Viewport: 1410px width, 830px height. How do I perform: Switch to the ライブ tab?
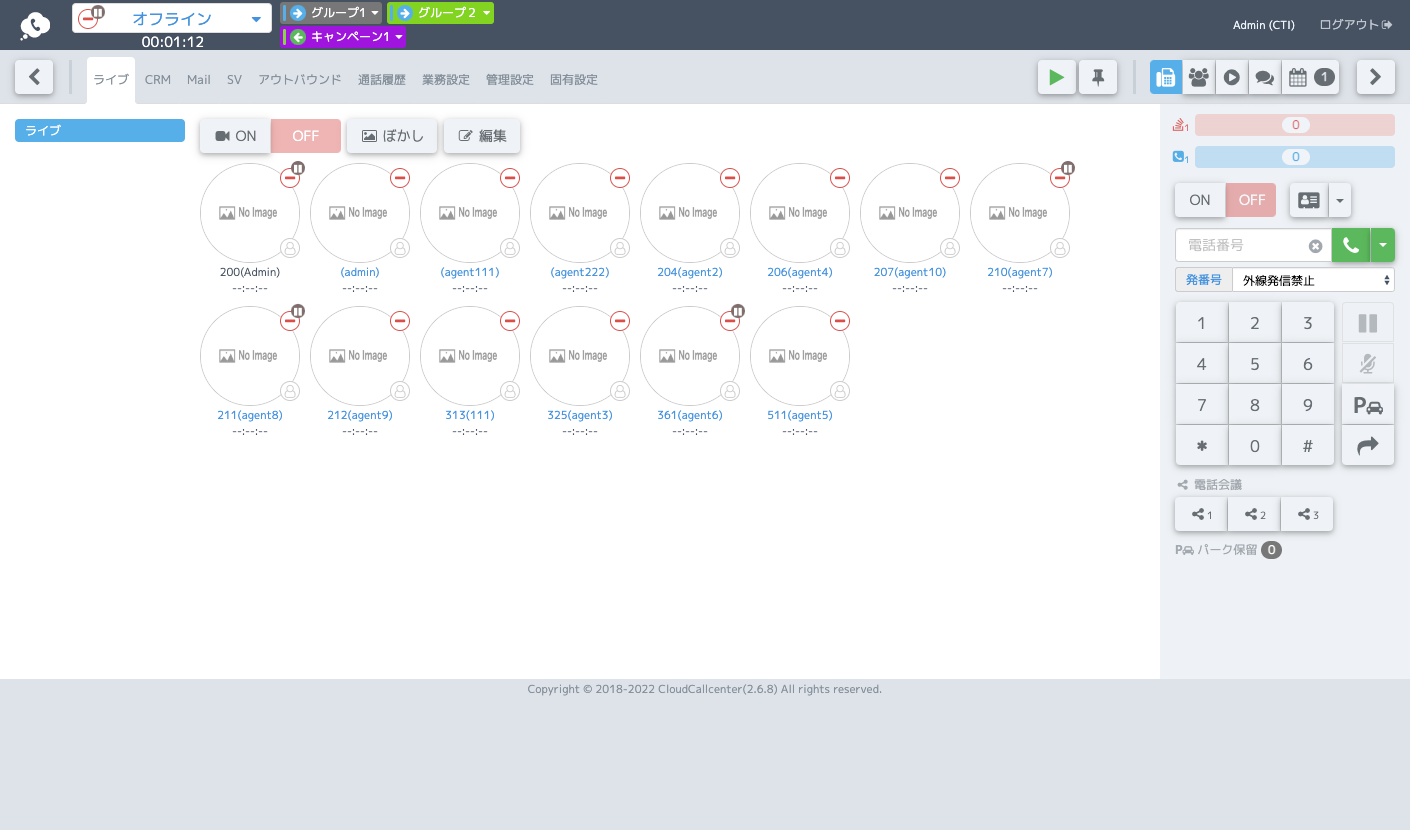[111, 80]
